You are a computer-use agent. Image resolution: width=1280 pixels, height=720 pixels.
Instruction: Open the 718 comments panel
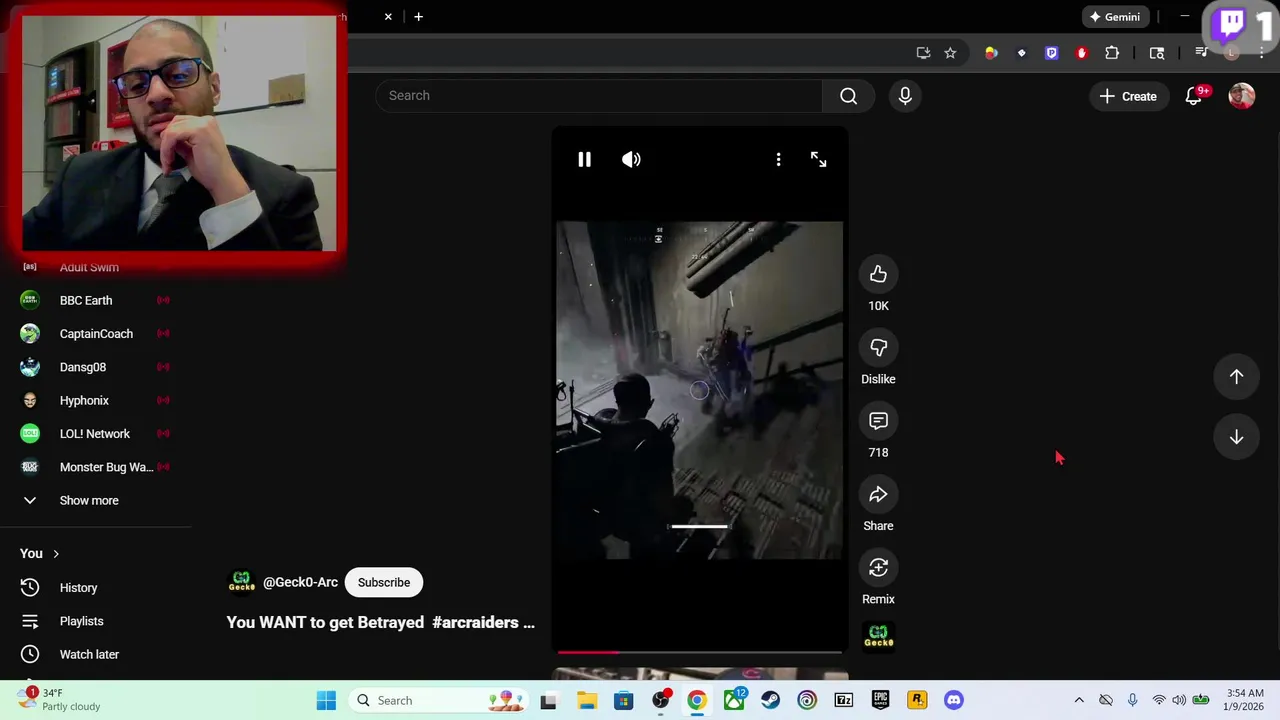click(x=878, y=421)
